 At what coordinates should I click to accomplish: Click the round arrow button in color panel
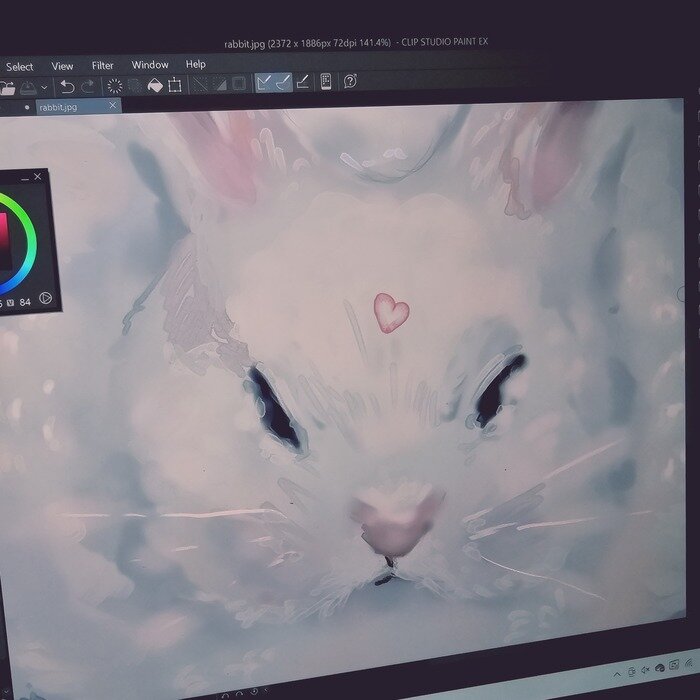pyautogui.click(x=45, y=298)
